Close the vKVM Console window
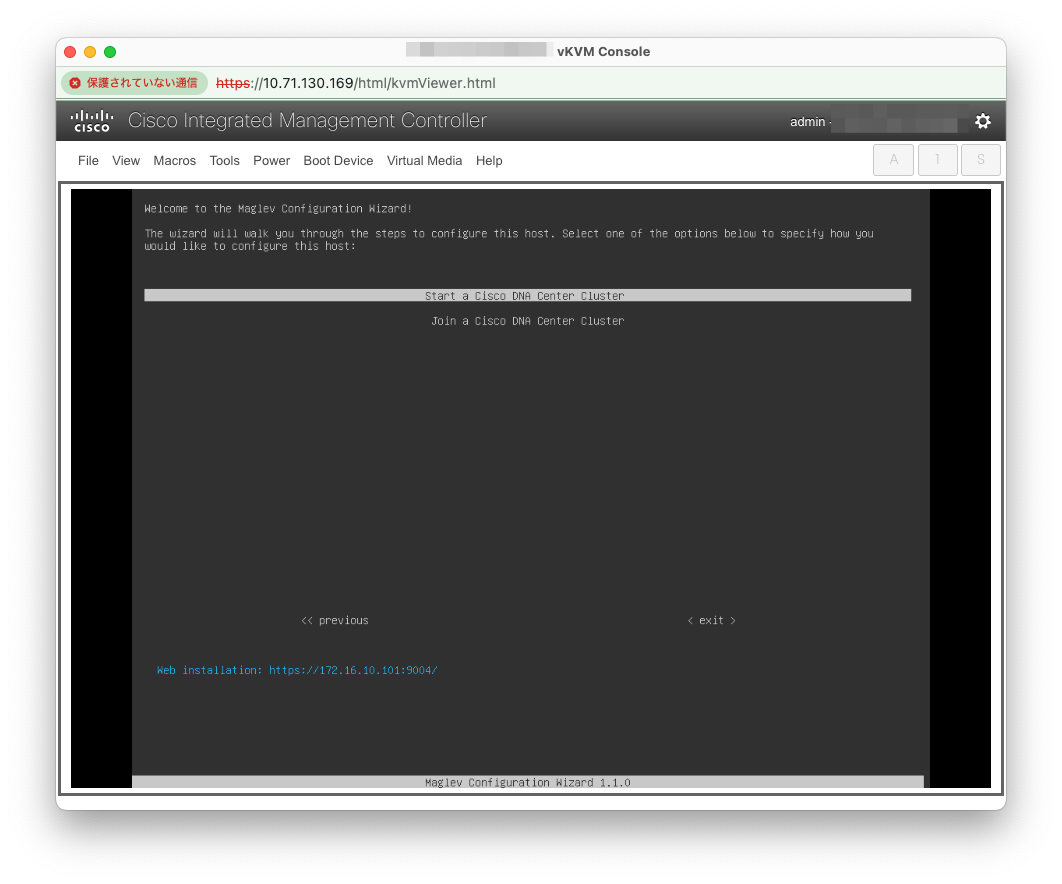The image size is (1062, 884). click(70, 51)
